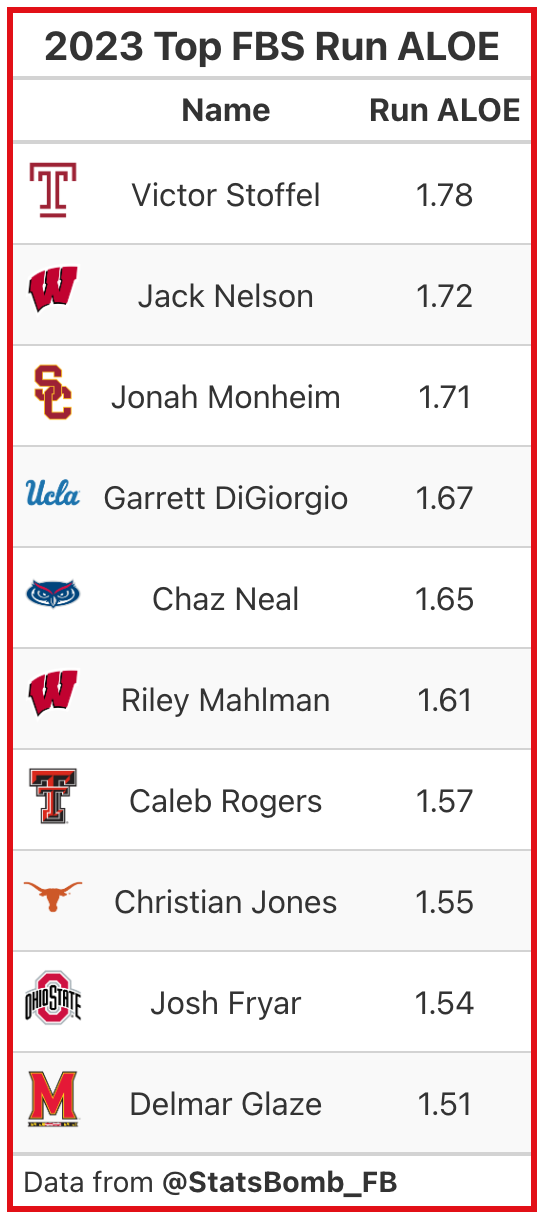
Task: Click the Maryland logo beside Delmar Glaze
Action: point(53,1099)
